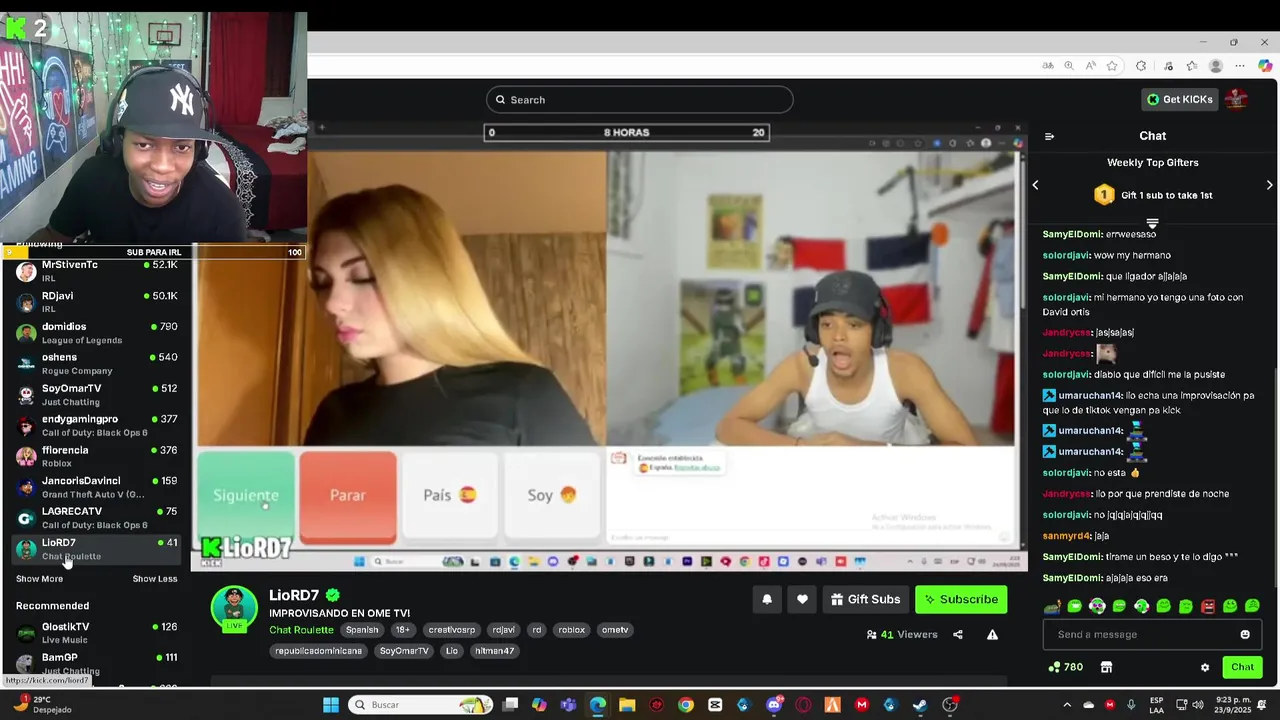Open RDjavi channel in following list
Image resolution: width=1280 pixels, height=720 pixels.
(x=96, y=302)
